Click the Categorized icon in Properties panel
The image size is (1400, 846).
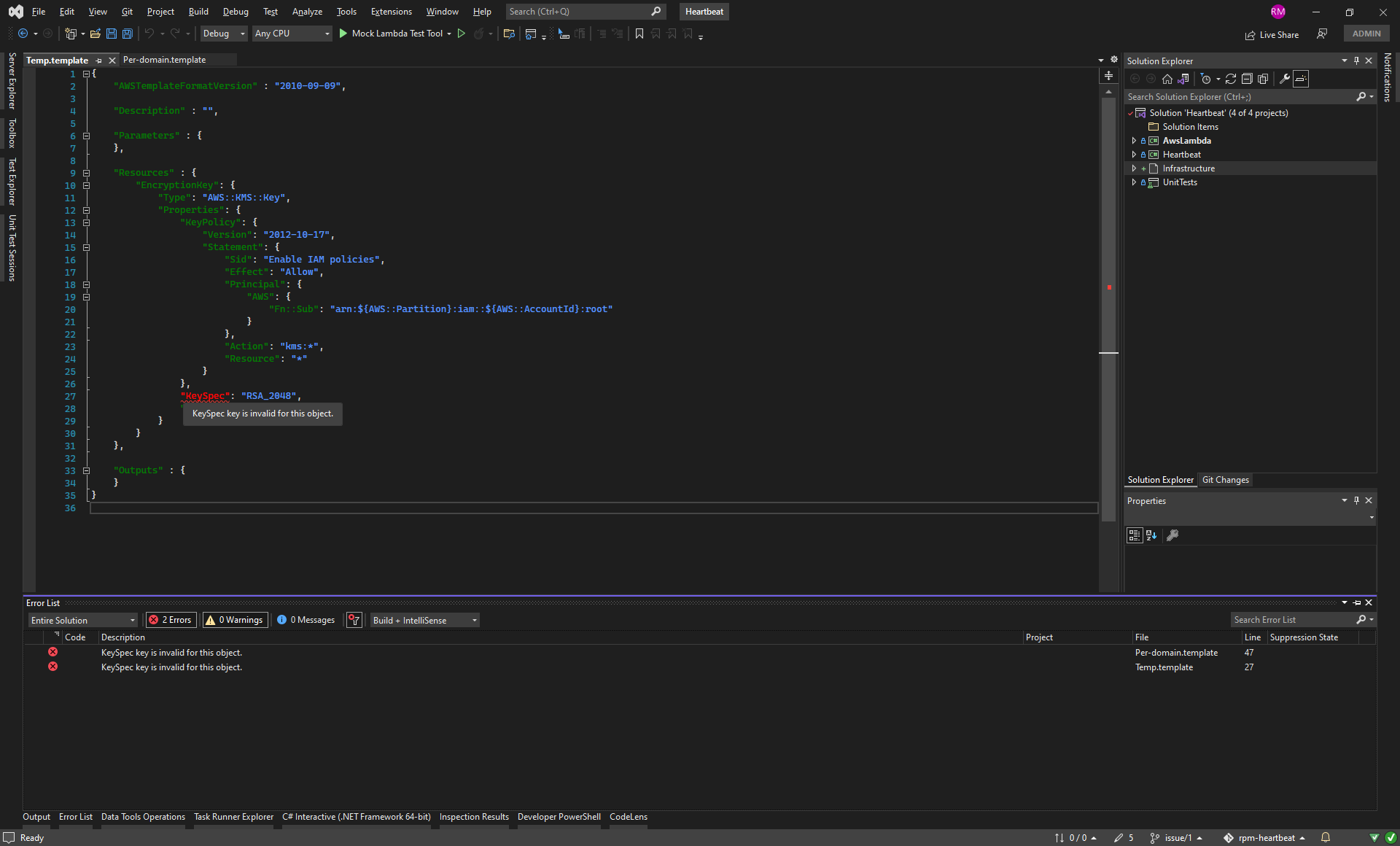coord(1135,535)
